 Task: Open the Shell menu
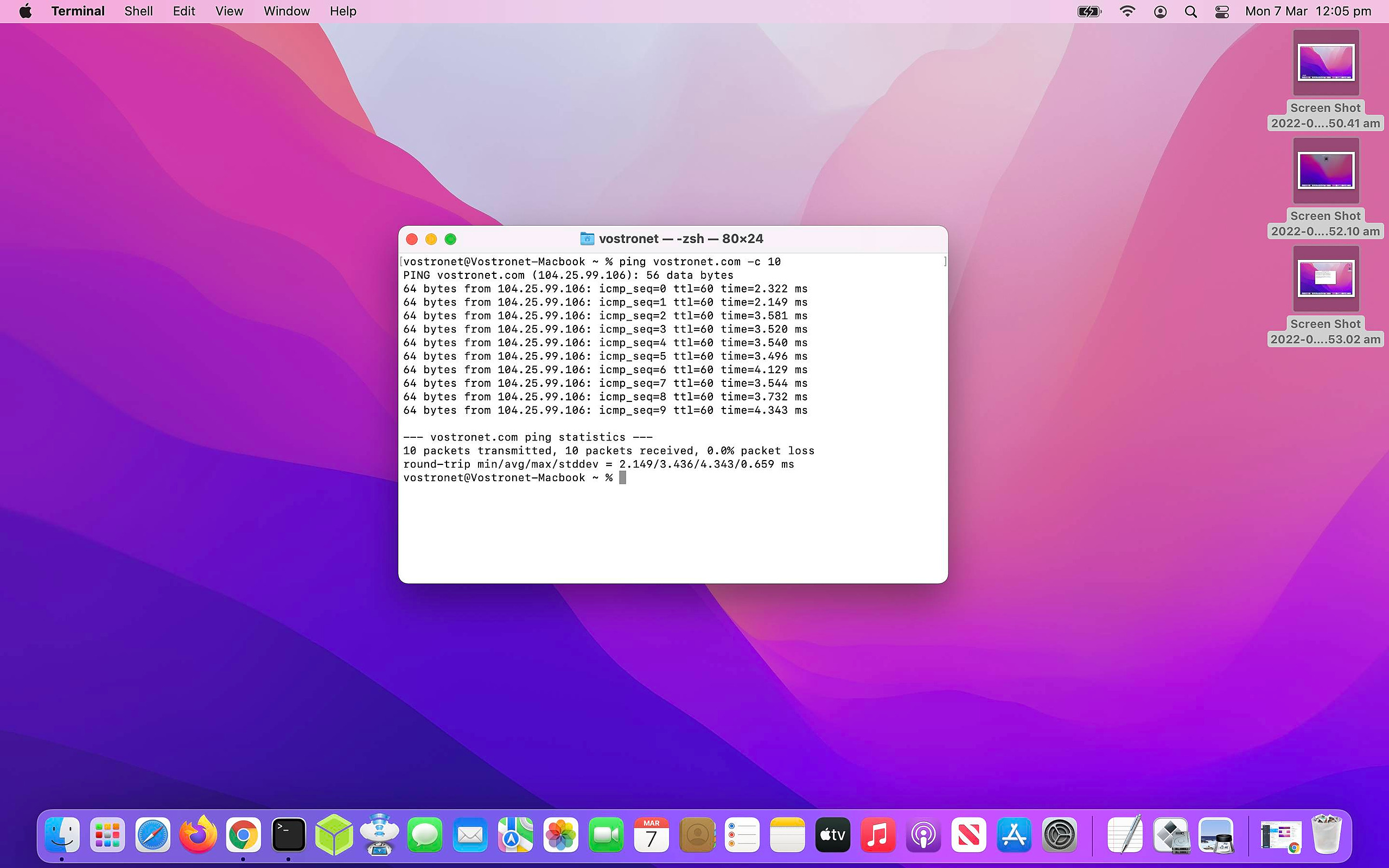pyautogui.click(x=138, y=11)
